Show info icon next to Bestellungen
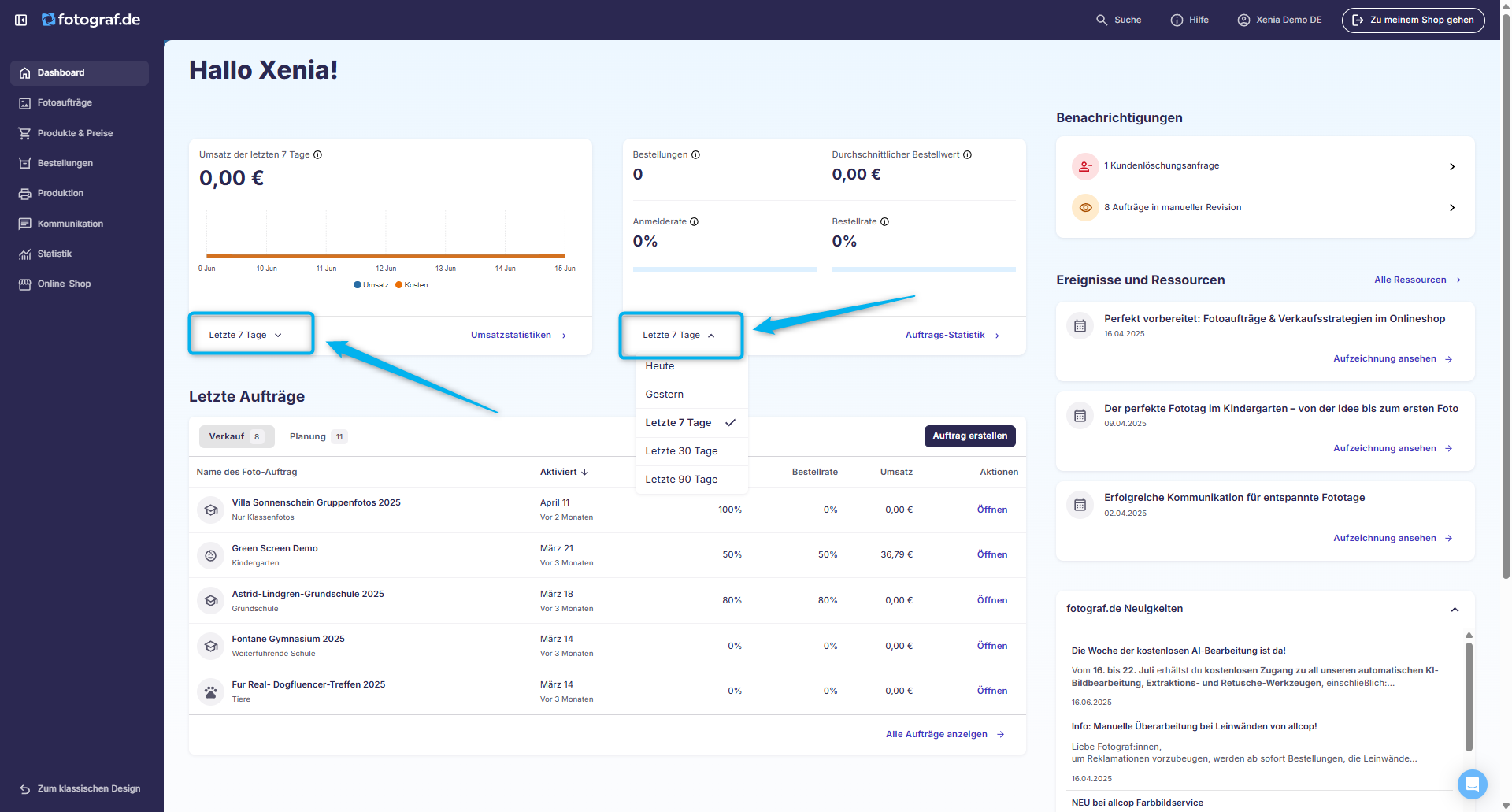 tap(695, 154)
